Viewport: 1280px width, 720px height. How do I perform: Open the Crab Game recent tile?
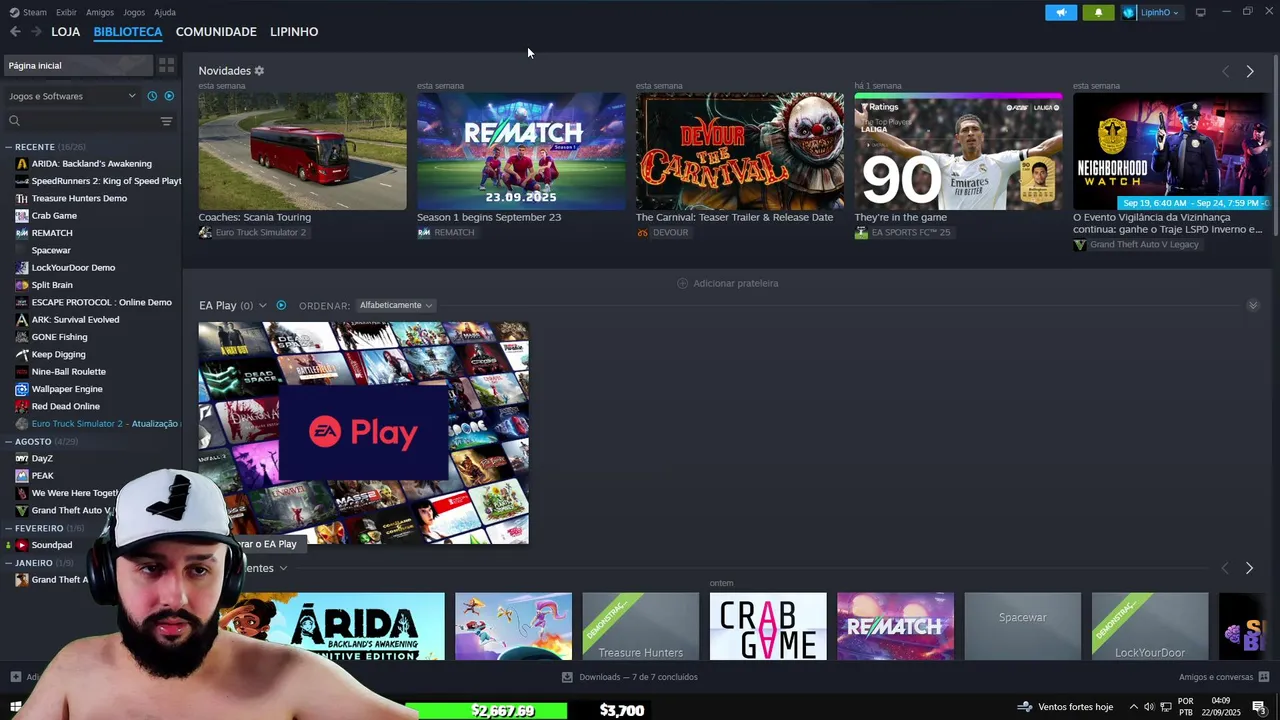(768, 626)
